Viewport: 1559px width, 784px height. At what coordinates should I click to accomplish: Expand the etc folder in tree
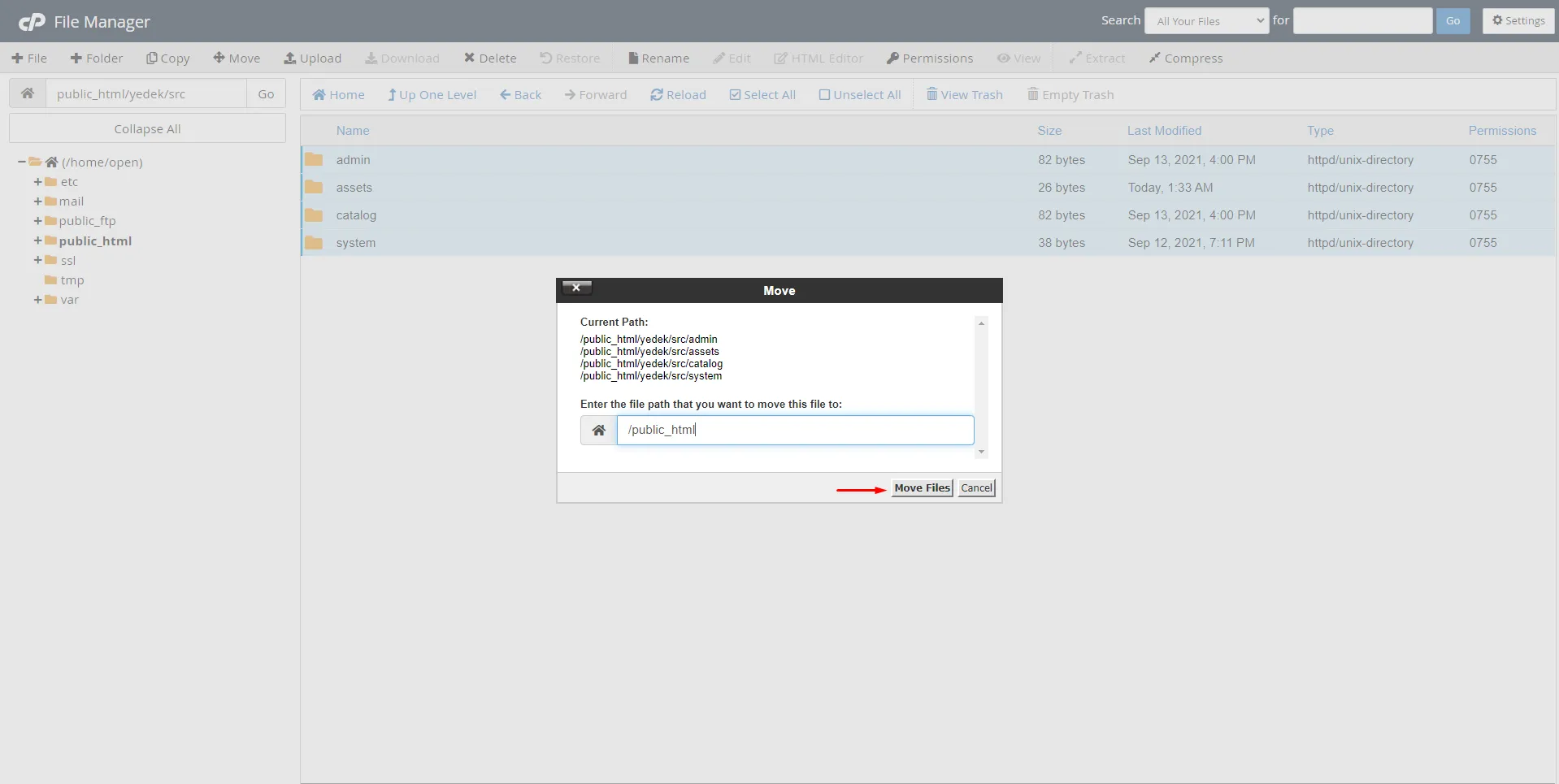click(x=37, y=182)
